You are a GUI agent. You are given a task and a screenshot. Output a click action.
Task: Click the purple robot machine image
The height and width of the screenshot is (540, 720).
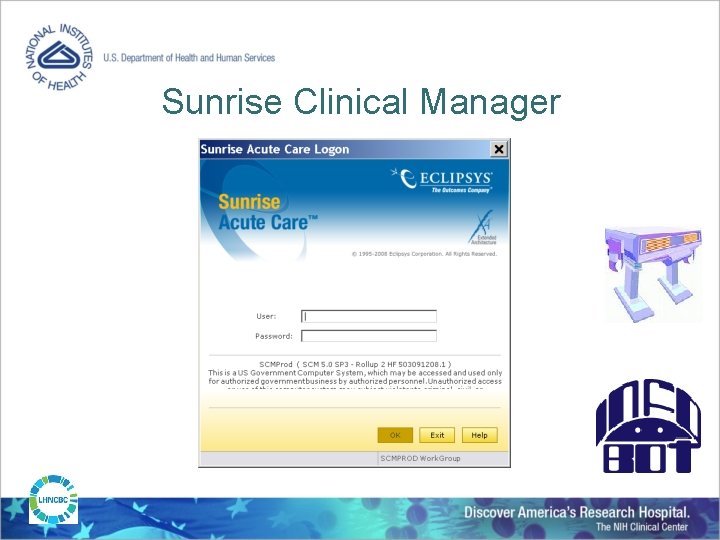pos(653,274)
